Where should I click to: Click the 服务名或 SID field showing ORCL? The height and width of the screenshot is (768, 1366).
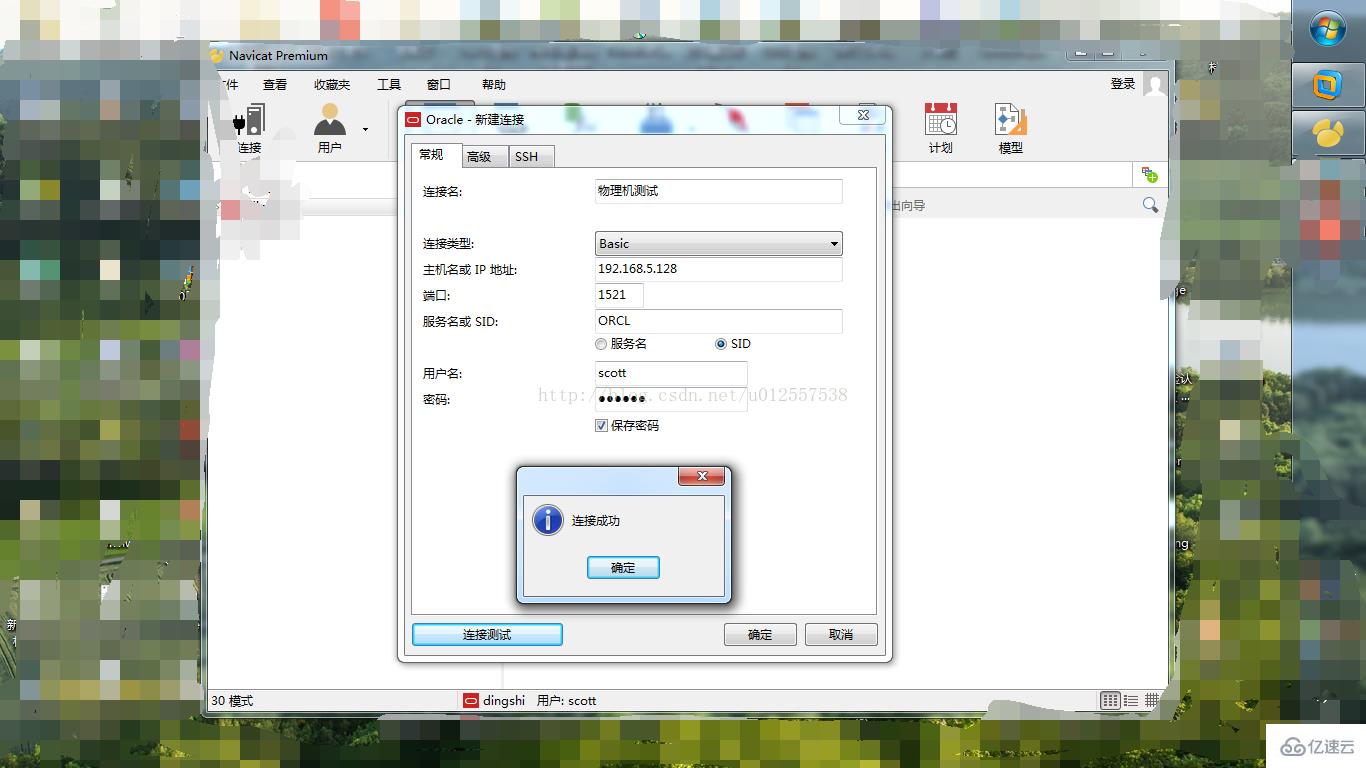(x=719, y=321)
